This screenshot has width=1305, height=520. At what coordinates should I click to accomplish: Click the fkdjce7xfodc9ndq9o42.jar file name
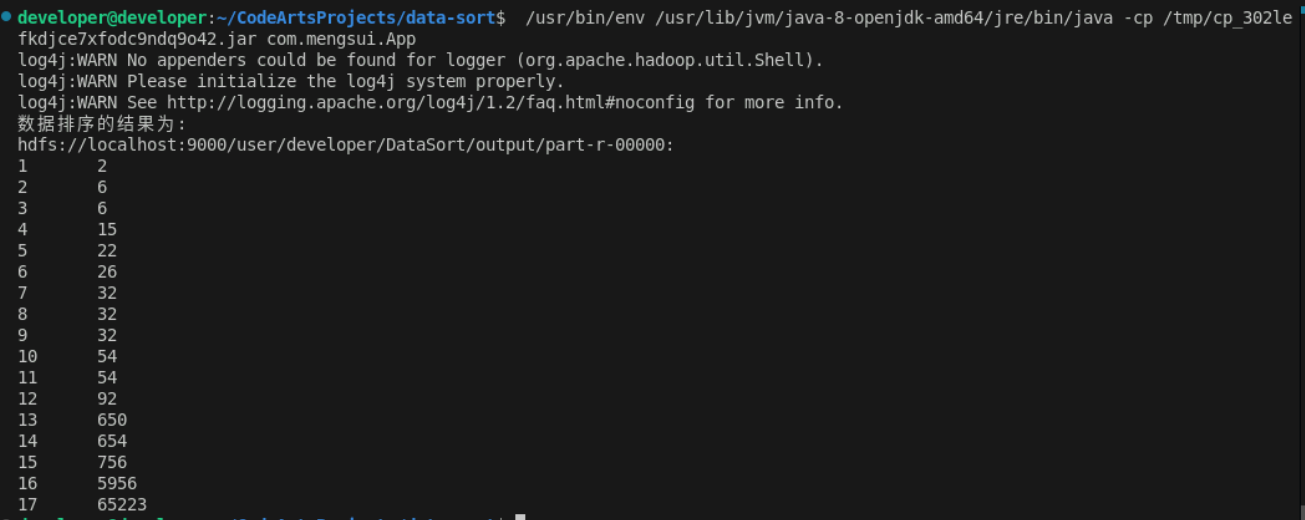click(136, 39)
